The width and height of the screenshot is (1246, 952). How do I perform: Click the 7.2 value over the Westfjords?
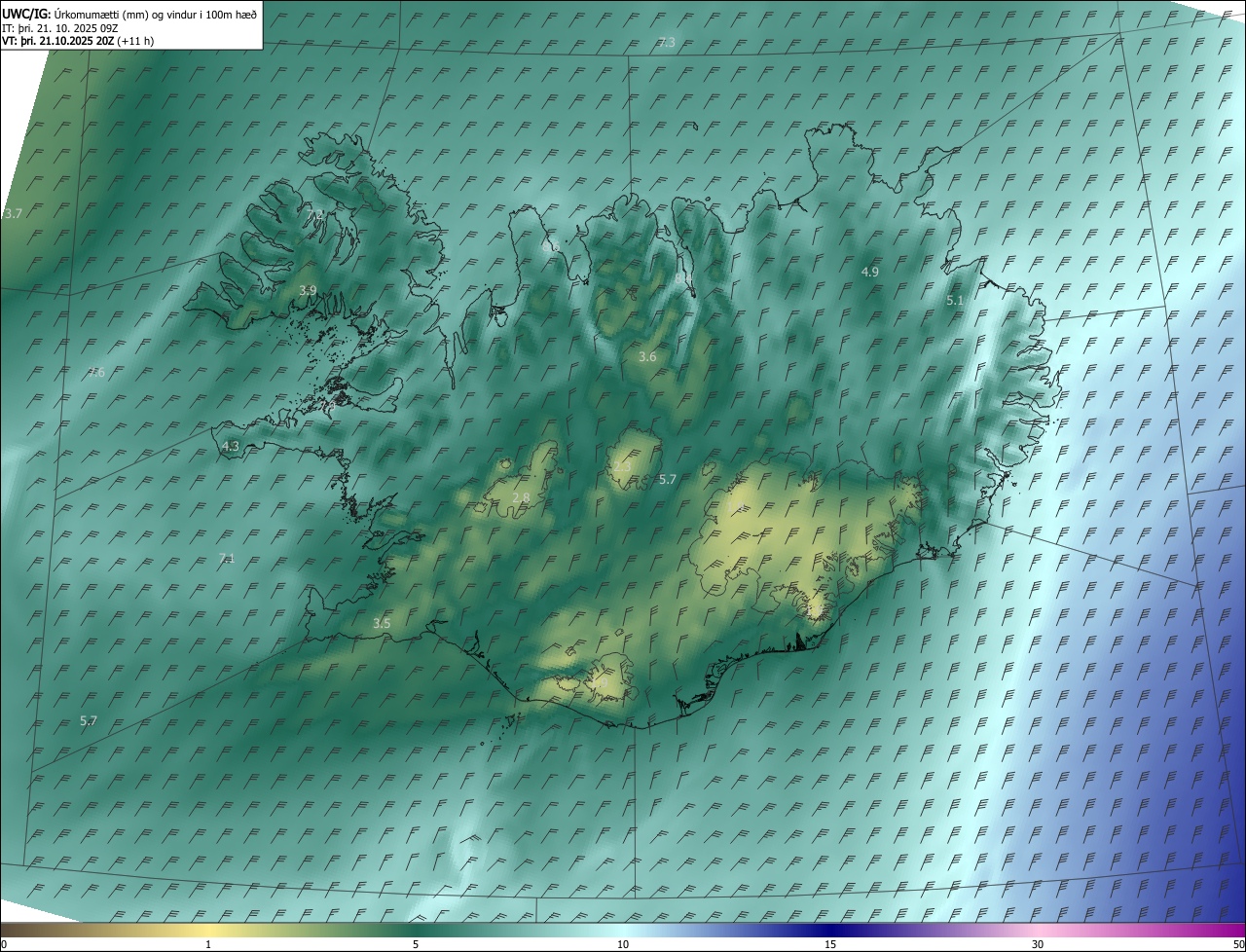(314, 214)
